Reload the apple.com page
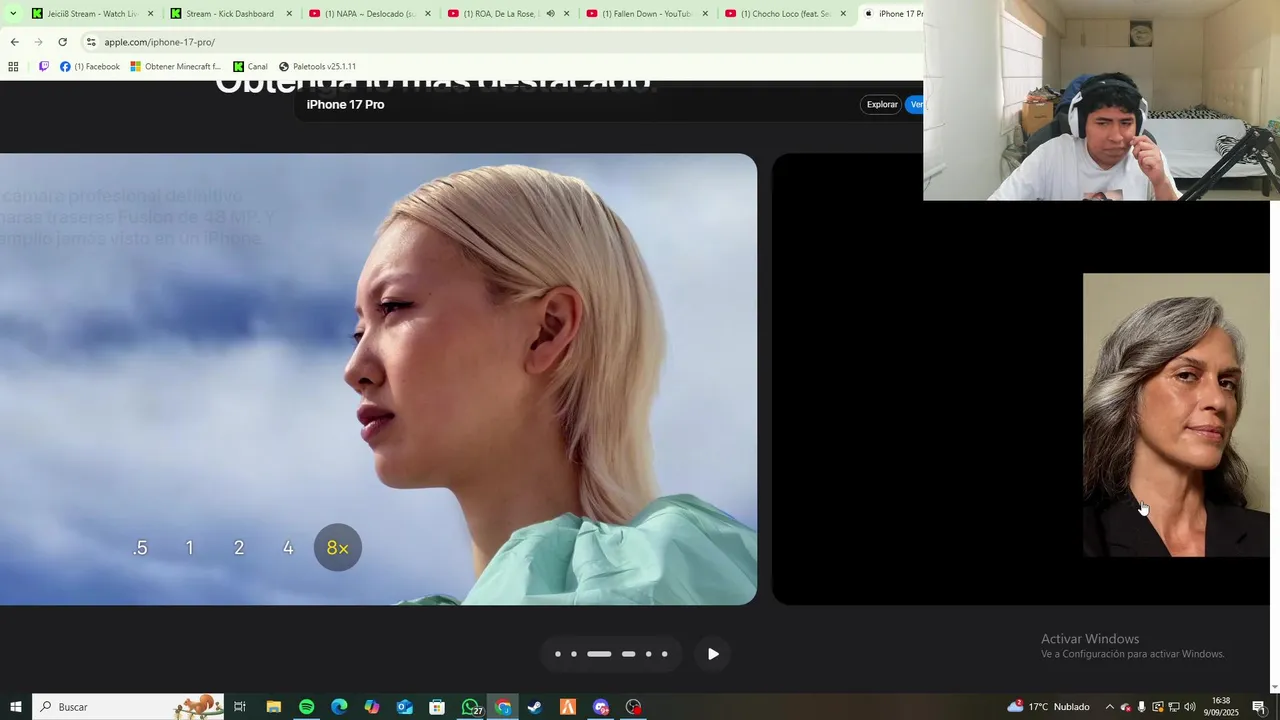The height and width of the screenshot is (720, 1280). [x=62, y=42]
